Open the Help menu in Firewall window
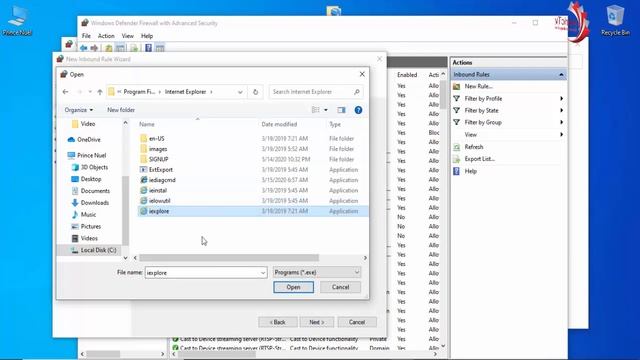Image resolution: width=640 pixels, height=360 pixels. point(147,36)
